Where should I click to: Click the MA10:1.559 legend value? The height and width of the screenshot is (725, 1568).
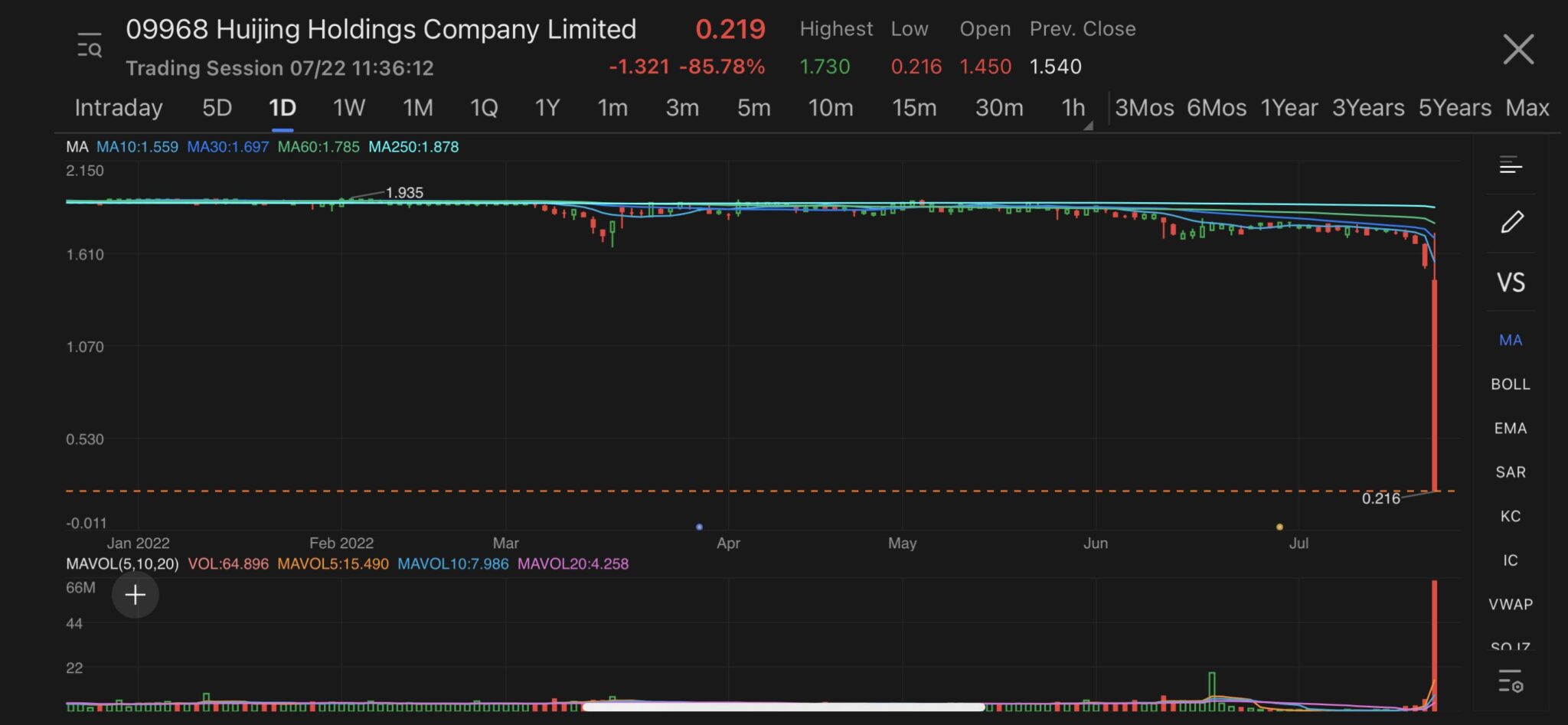[137, 147]
